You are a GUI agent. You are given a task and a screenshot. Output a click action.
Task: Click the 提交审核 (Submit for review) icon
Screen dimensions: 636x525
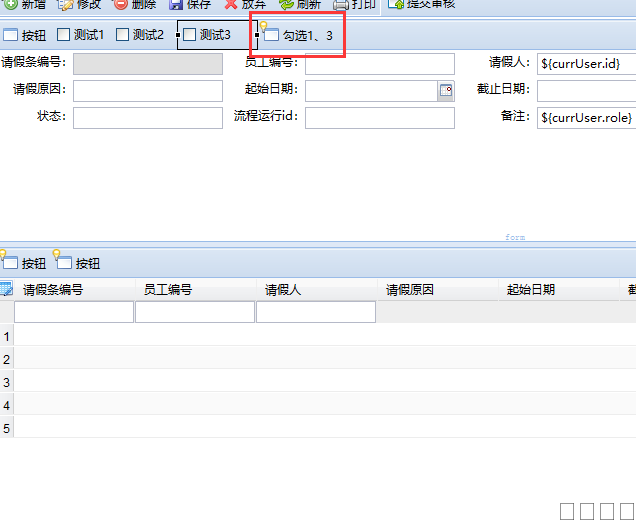click(394, 4)
